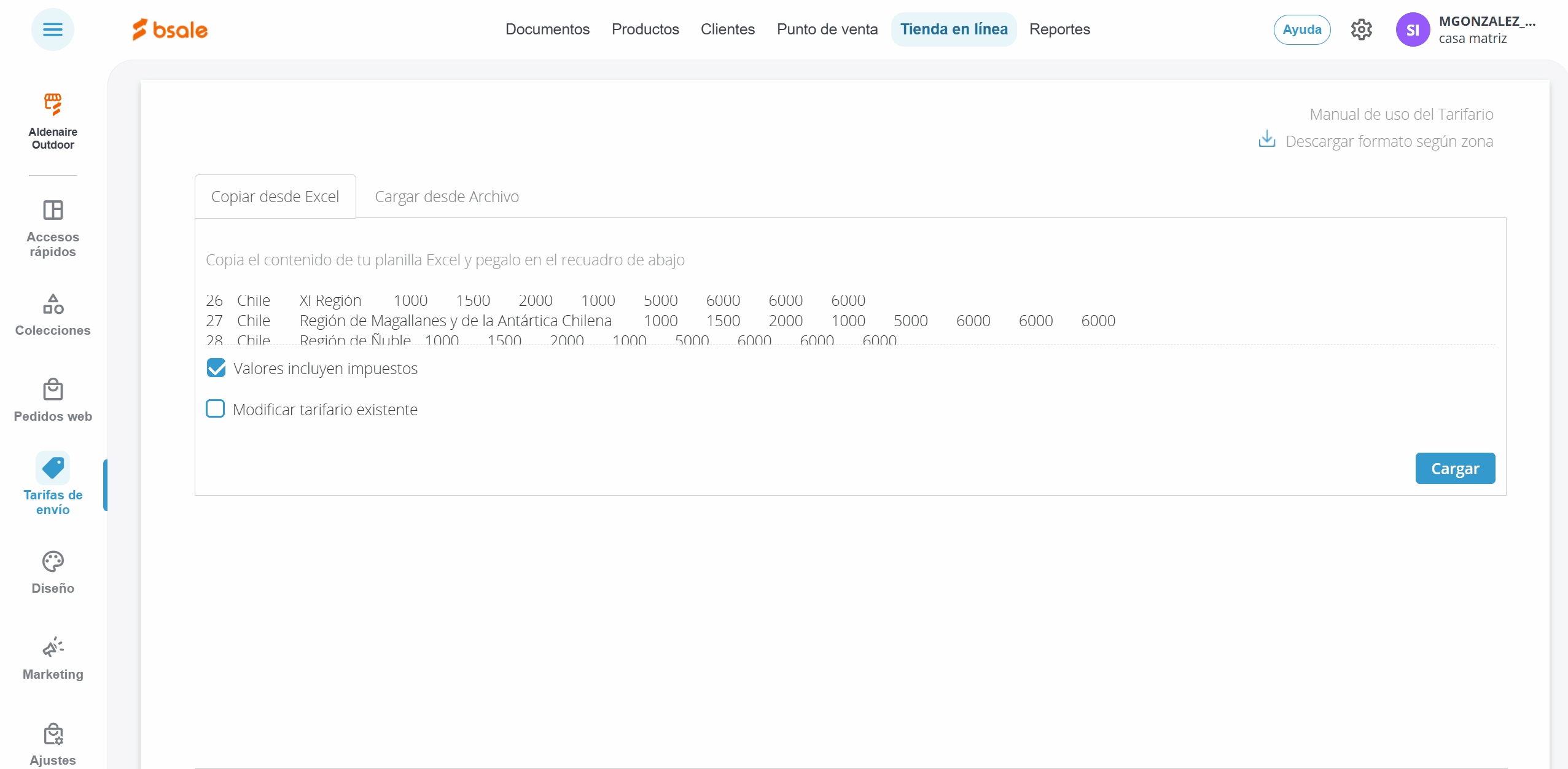The image size is (1568, 769).
Task: Click the Aldenaire Outdoor store icon
Action: [53, 104]
